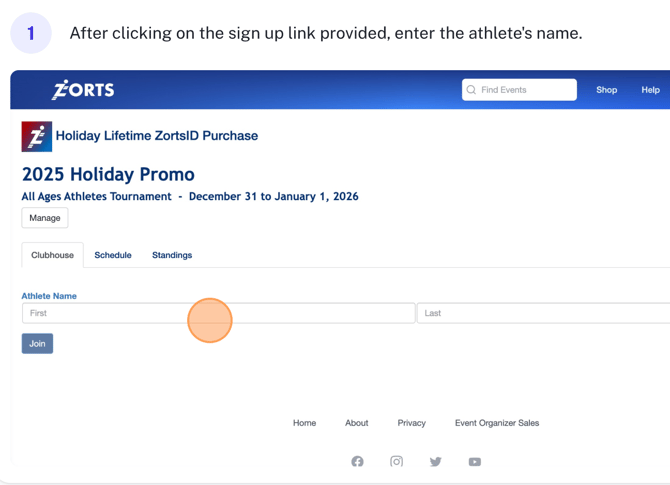670x485 pixels.
Task: Click the Zorts logo in header
Action: (x=83, y=90)
